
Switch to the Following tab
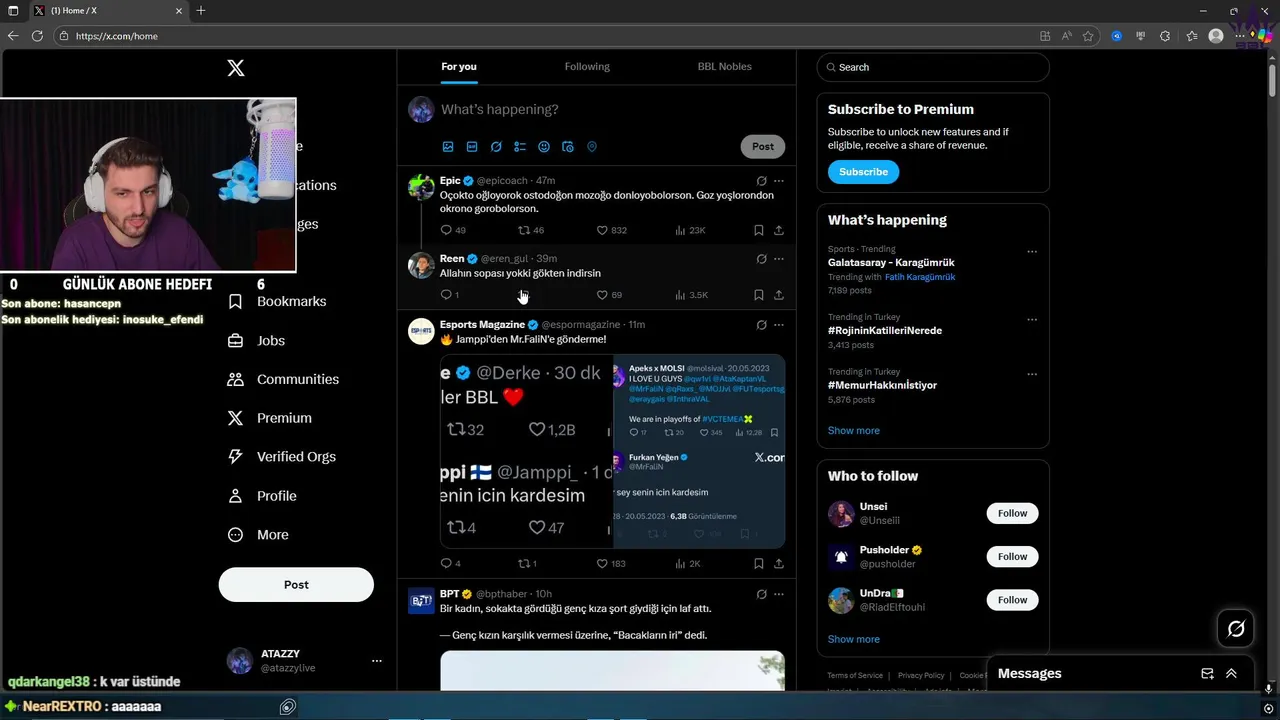(587, 67)
